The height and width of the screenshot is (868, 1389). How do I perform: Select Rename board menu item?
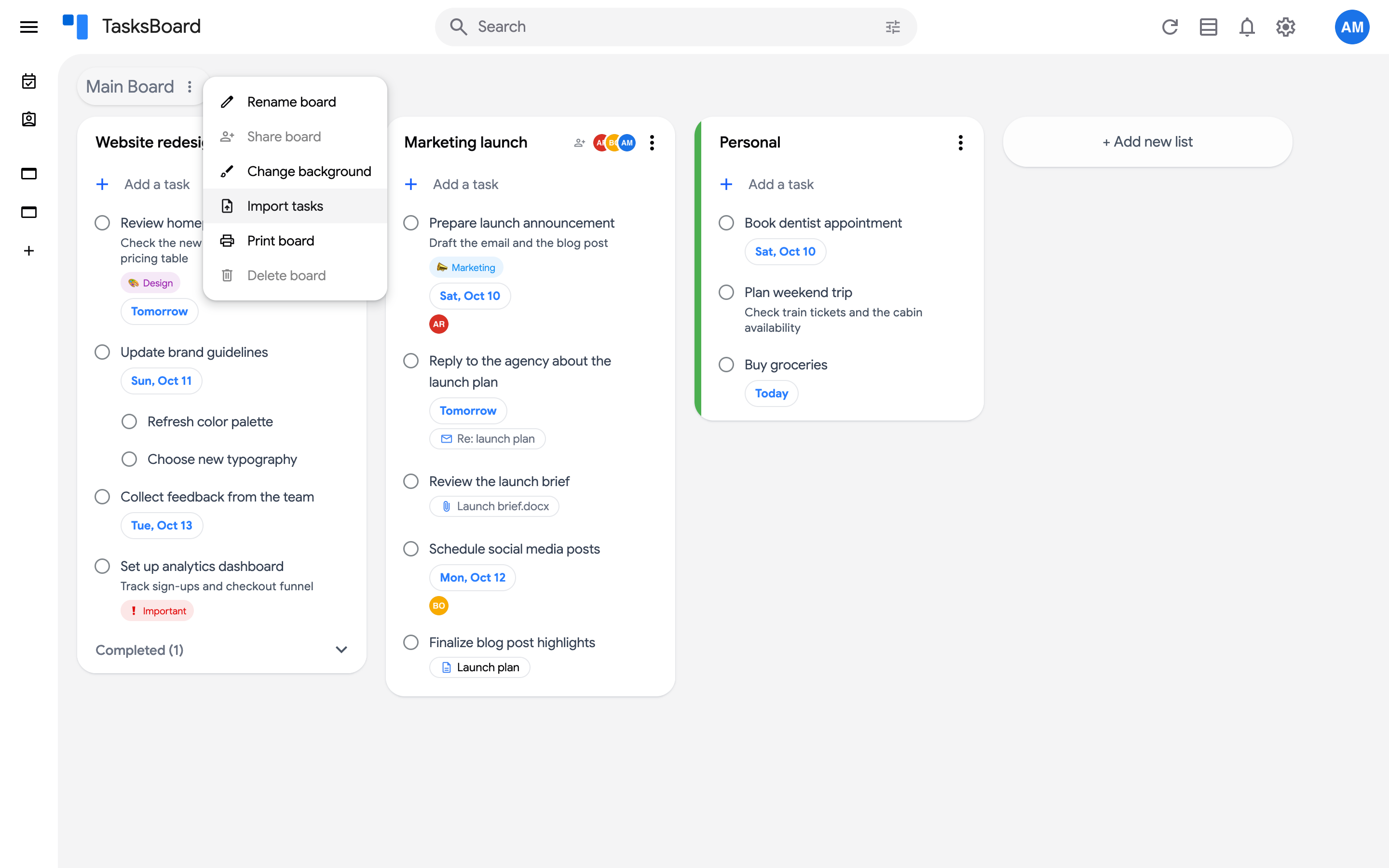tap(295, 102)
